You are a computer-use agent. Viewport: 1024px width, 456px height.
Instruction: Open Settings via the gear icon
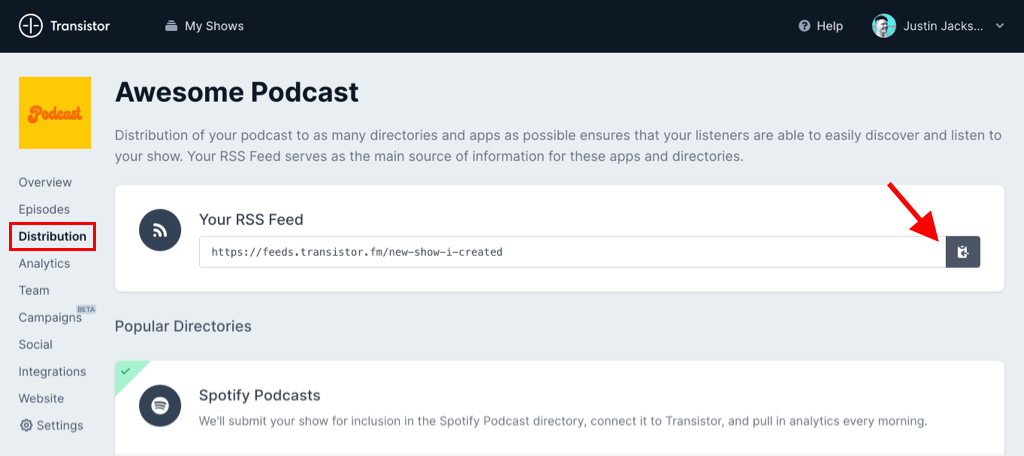click(x=26, y=425)
